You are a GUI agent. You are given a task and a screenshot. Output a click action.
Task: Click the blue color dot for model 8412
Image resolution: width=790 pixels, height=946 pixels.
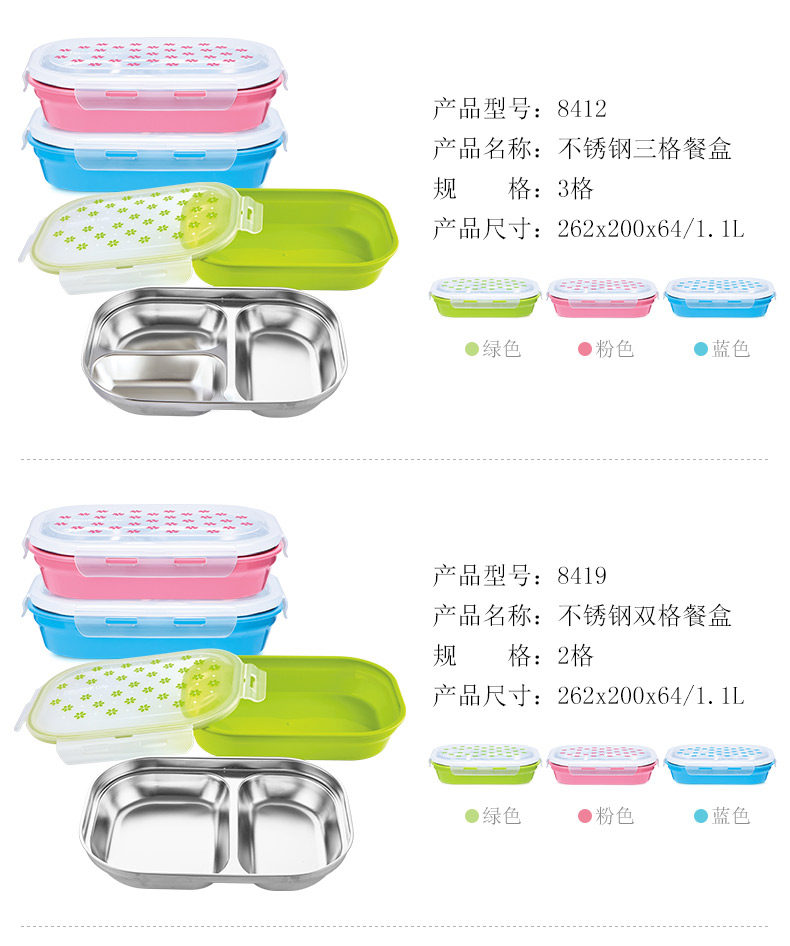point(701,349)
